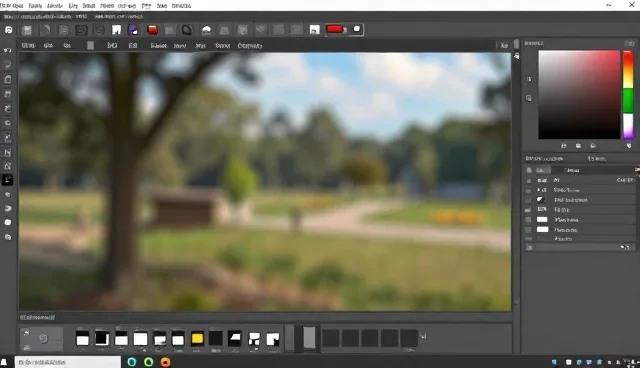Click the icon at layers panel footer's left
640x368 pixels.
pos(529,247)
